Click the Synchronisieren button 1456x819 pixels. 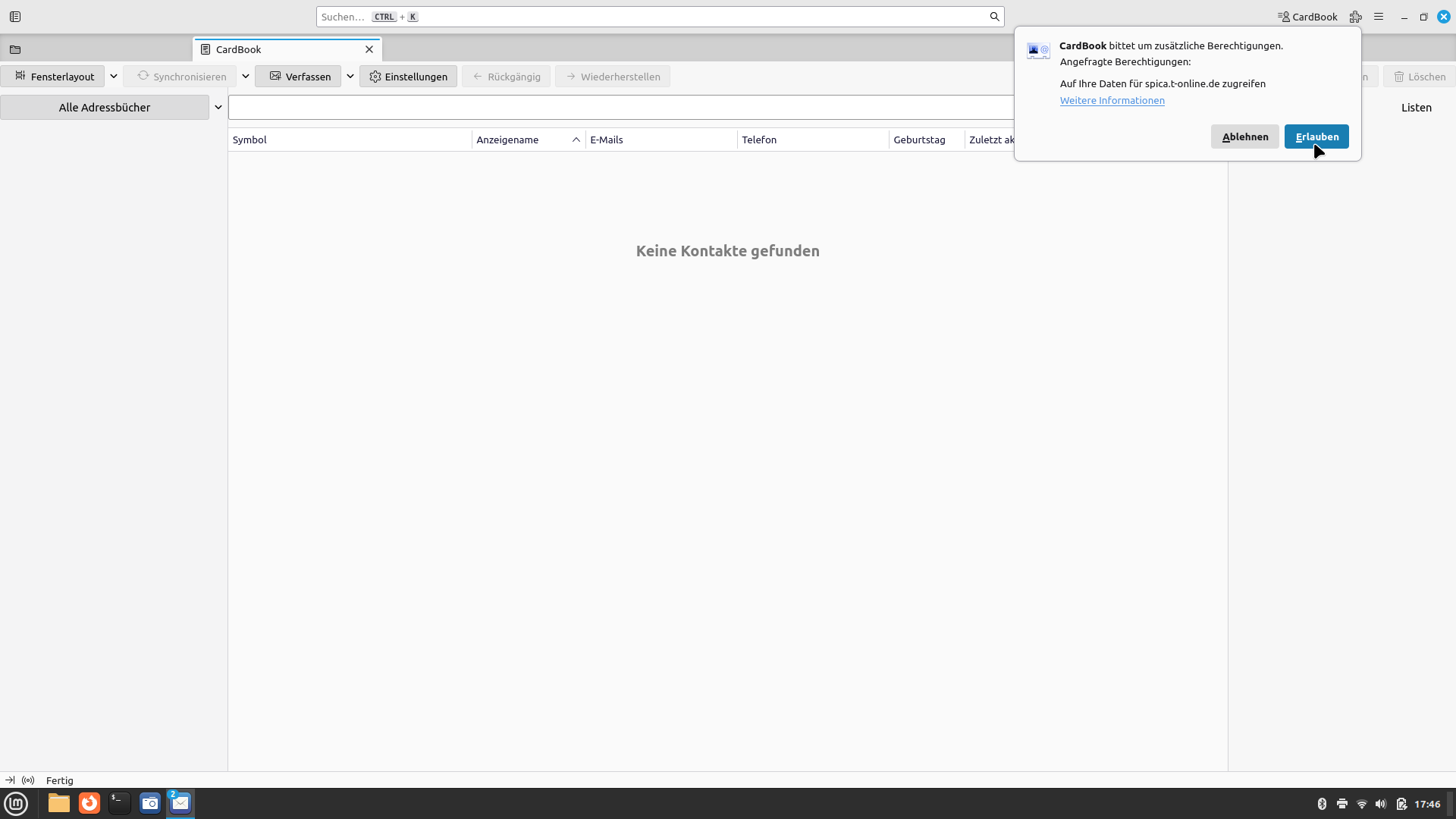(x=180, y=77)
